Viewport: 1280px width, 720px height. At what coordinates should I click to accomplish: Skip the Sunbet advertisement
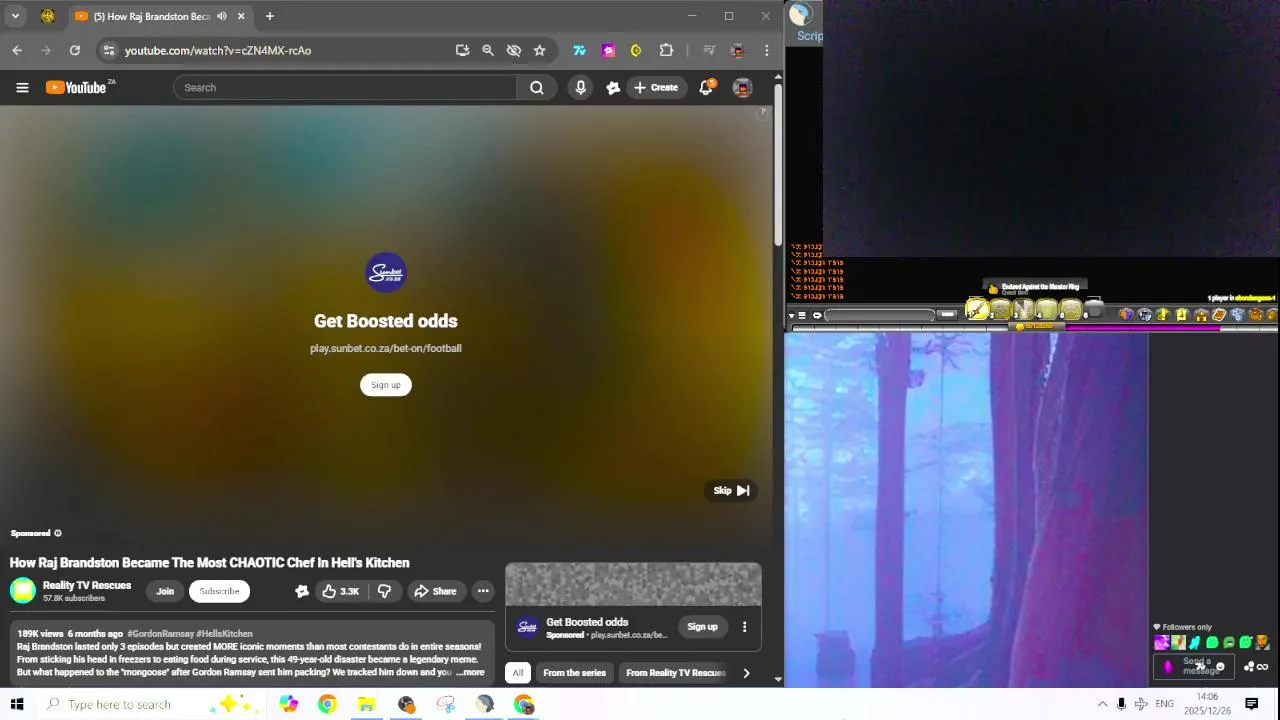pyautogui.click(x=732, y=491)
